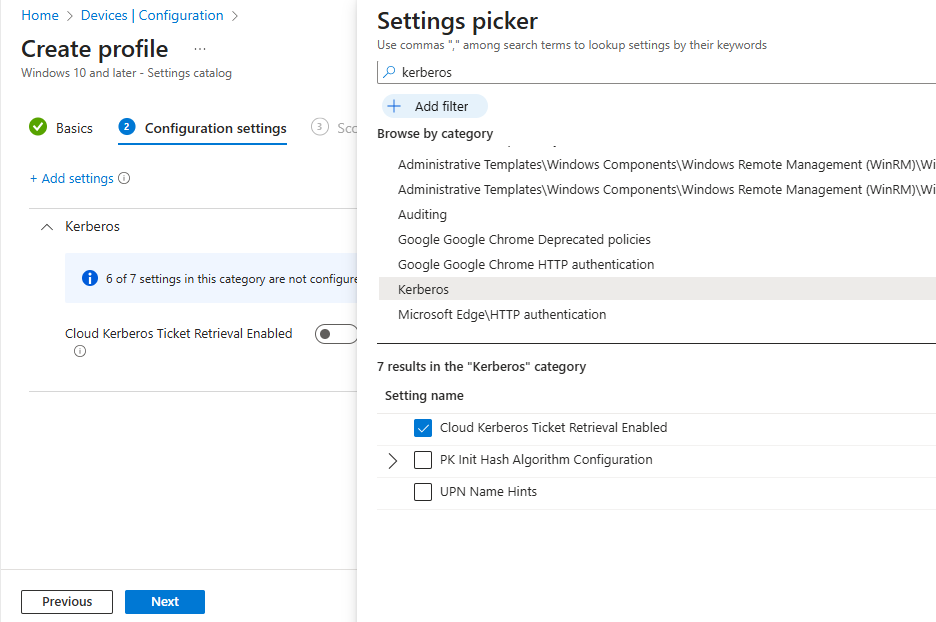Select Microsoft Edge\HTTP authentication category
This screenshot has width=936, height=622.
(x=501, y=314)
